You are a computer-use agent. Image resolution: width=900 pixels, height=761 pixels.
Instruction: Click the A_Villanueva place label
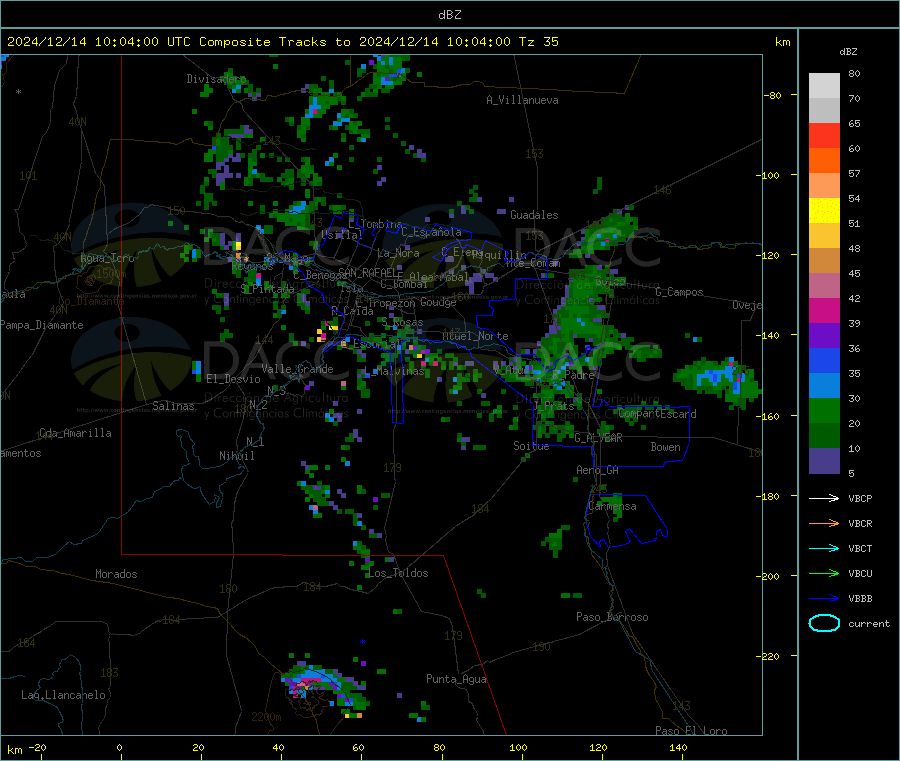point(522,100)
